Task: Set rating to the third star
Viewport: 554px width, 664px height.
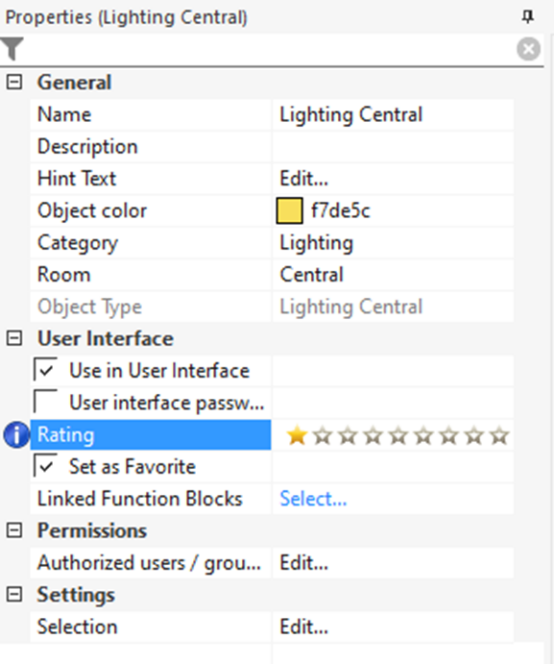Action: click(x=348, y=436)
